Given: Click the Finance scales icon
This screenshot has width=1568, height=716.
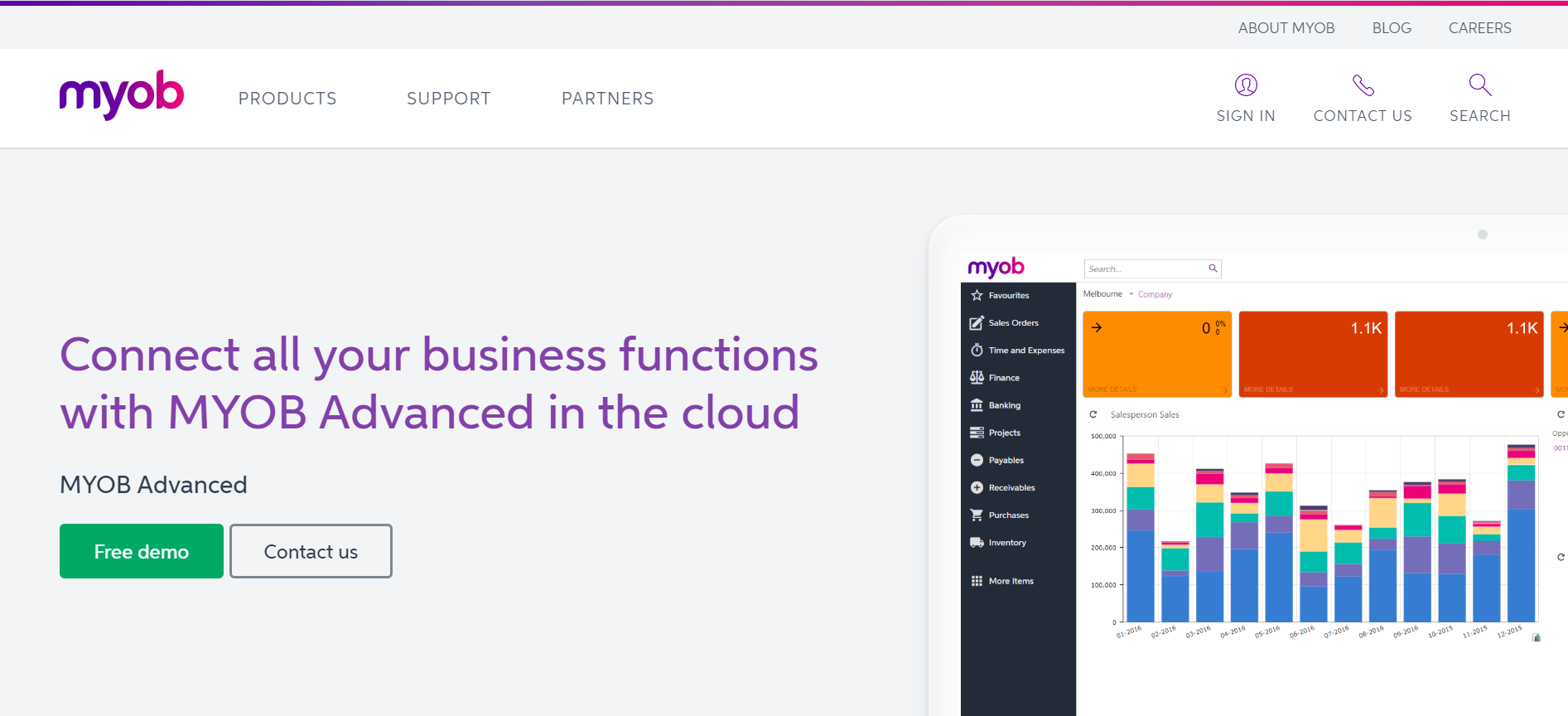Looking at the screenshot, I should pos(977,378).
